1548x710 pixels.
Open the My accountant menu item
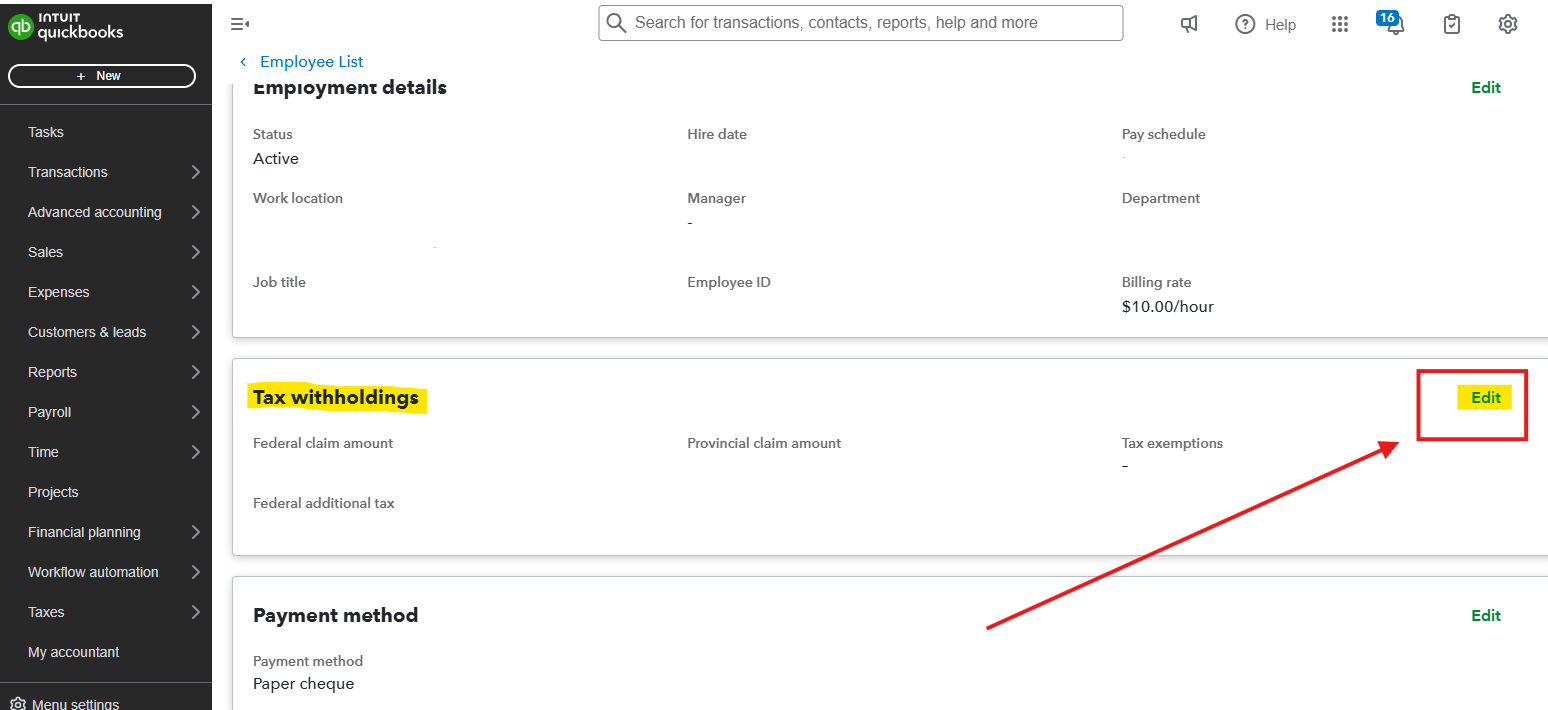(x=74, y=652)
